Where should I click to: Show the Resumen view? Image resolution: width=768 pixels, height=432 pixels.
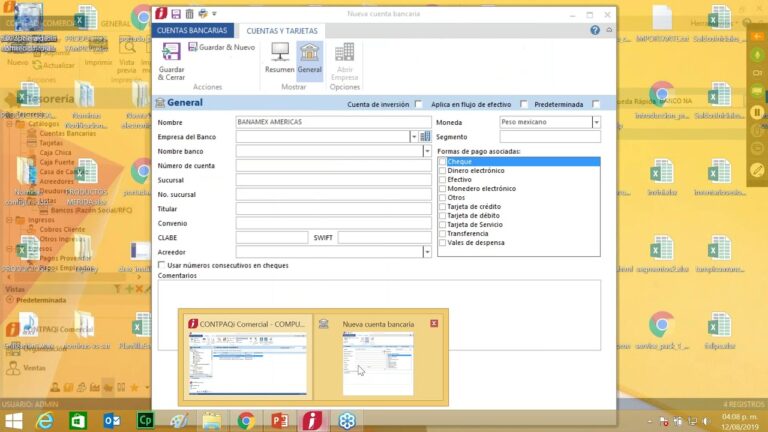(x=280, y=58)
